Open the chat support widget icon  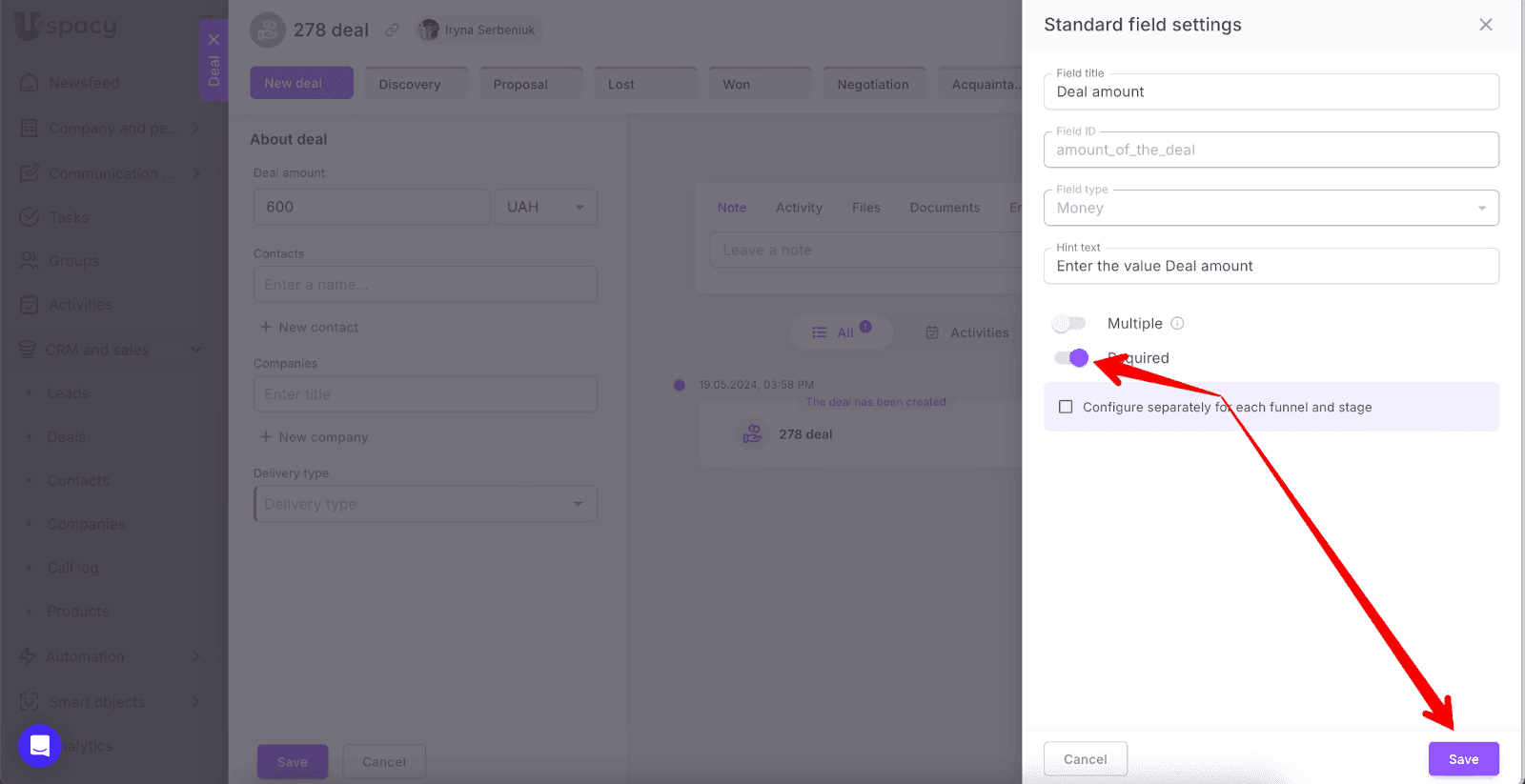pyautogui.click(x=40, y=746)
